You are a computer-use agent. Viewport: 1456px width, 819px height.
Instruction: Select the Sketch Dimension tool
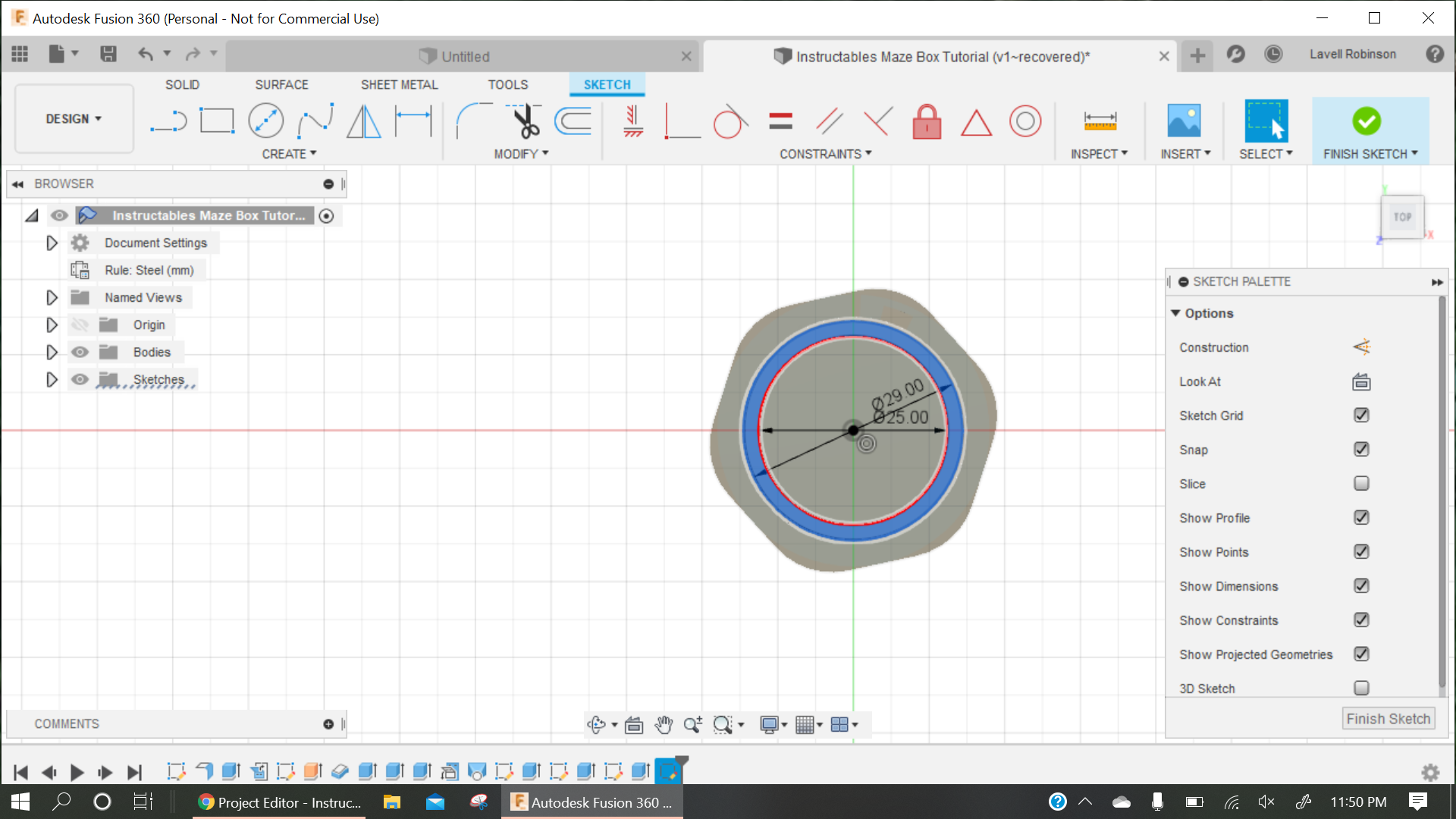(413, 121)
